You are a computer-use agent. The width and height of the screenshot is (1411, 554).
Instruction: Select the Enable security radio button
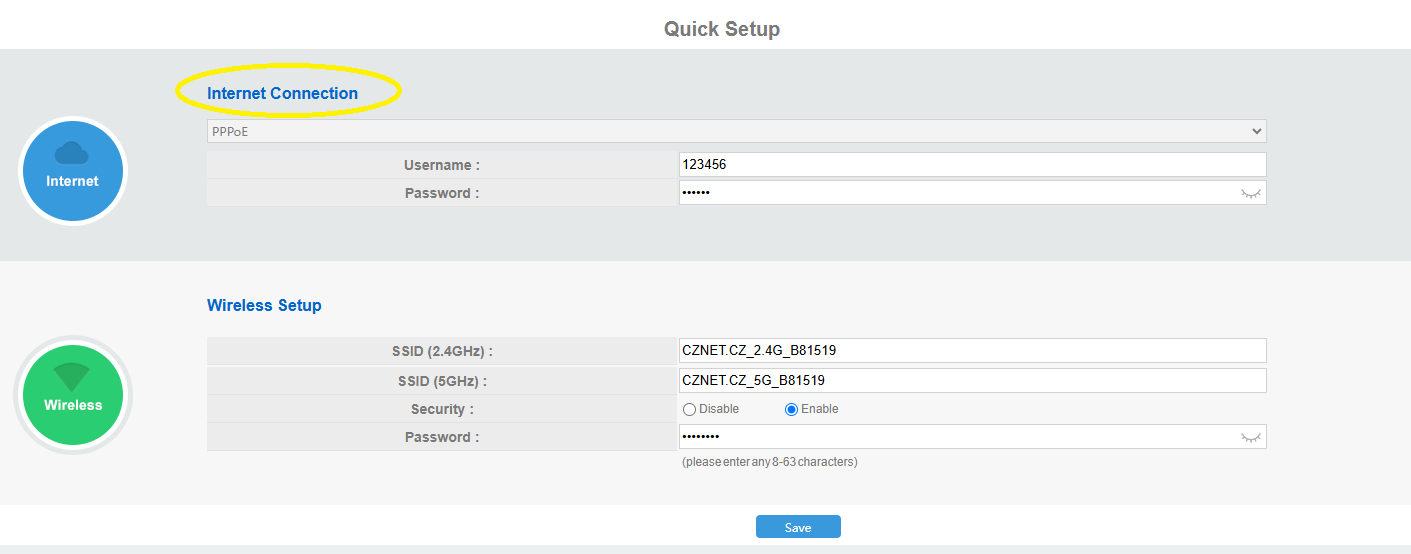point(791,409)
